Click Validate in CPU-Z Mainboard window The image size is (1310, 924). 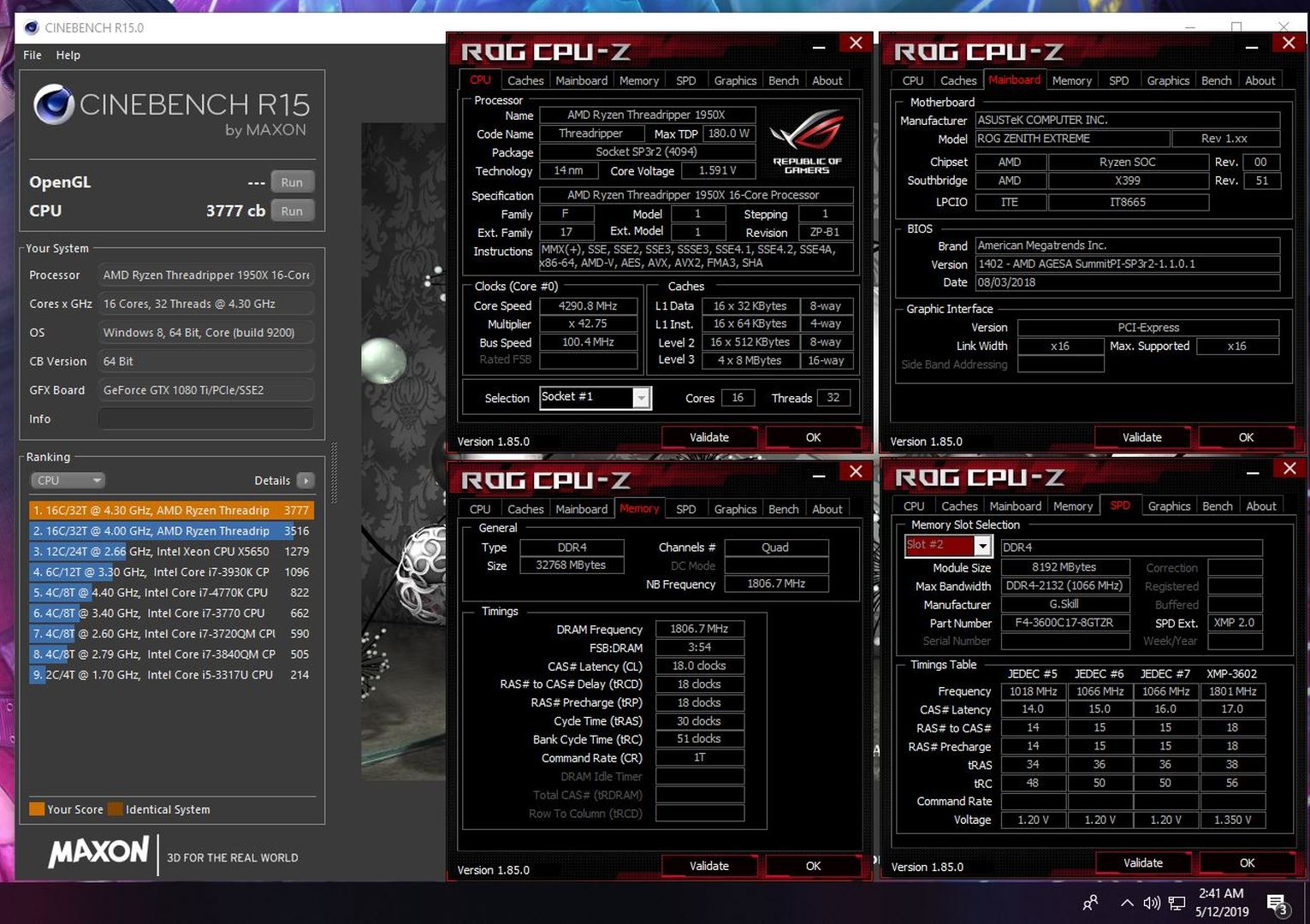coord(1142,437)
